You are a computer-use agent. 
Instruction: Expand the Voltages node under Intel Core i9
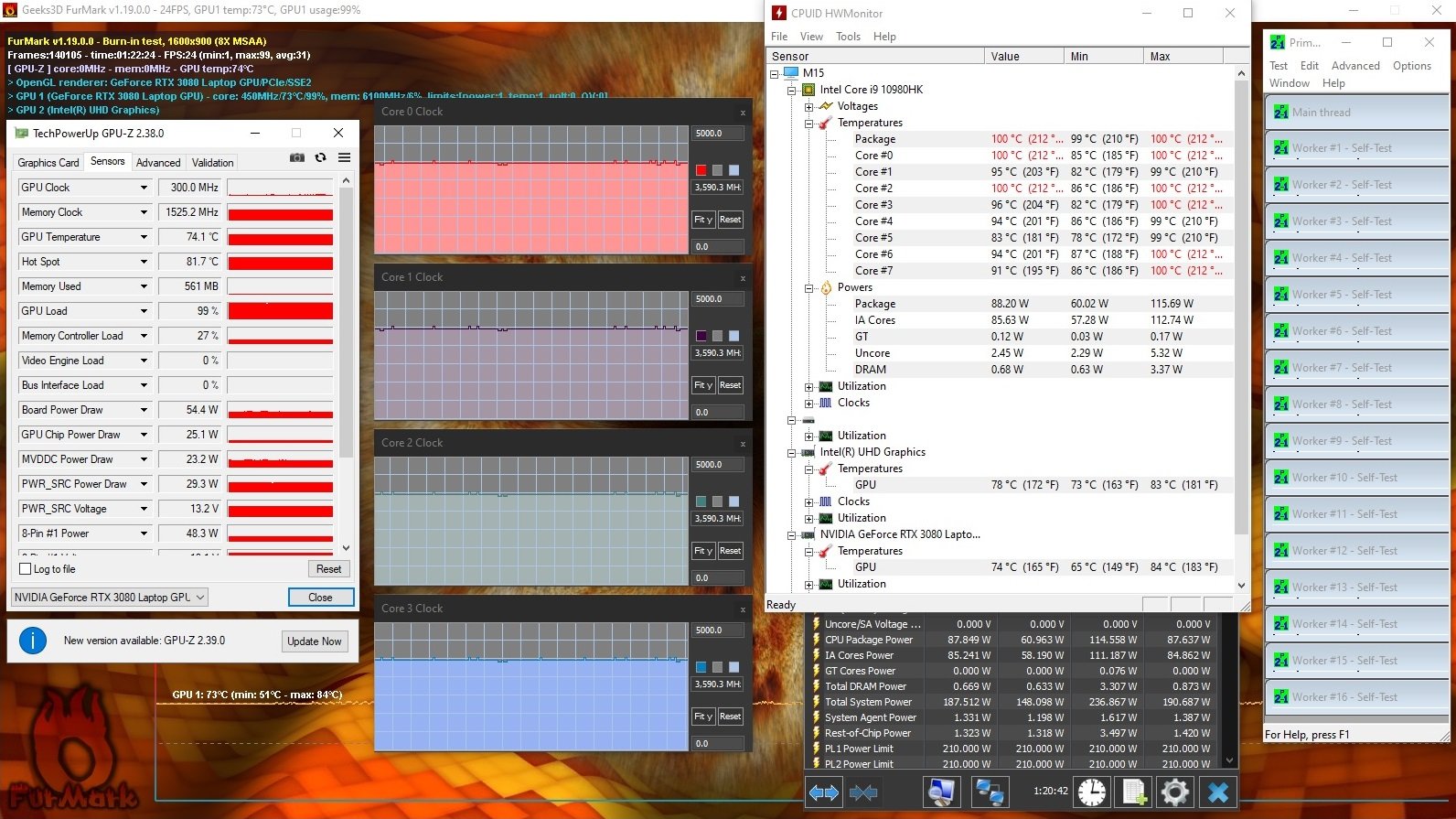808,106
